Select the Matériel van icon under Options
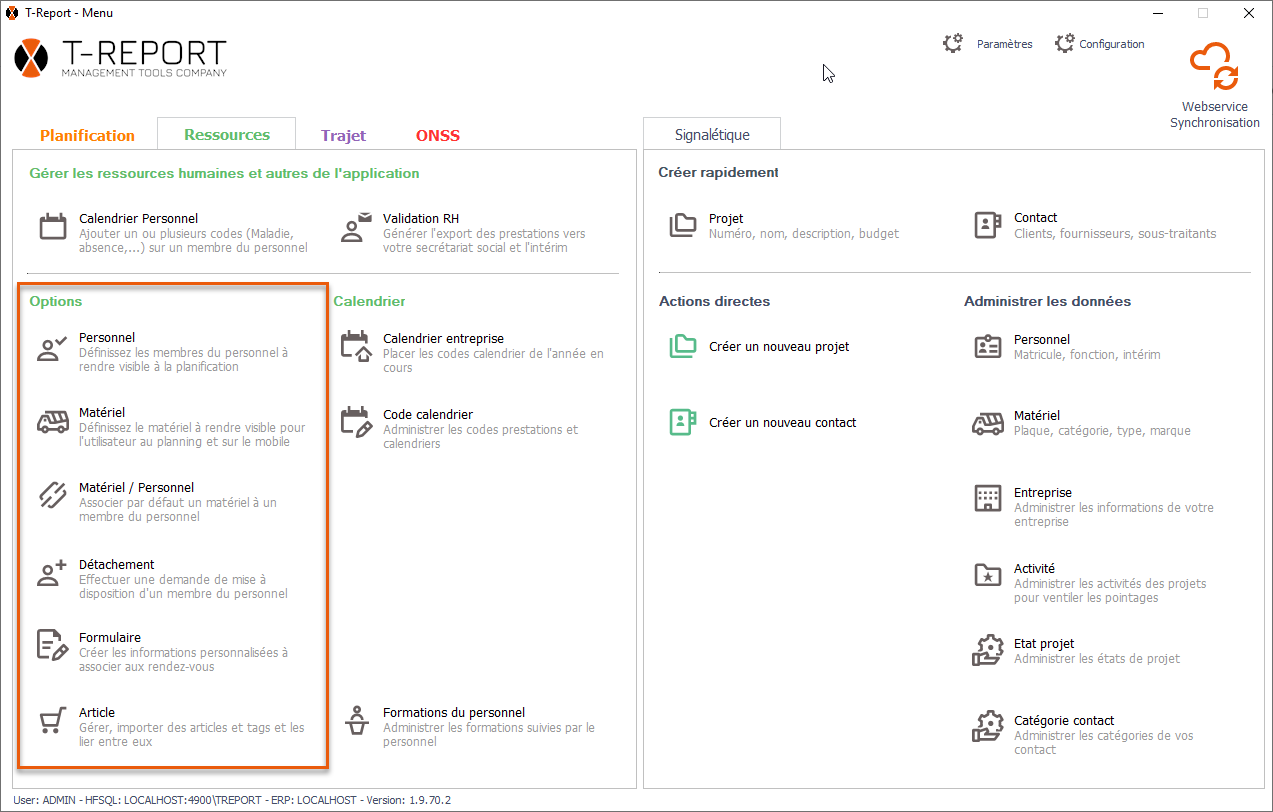 click(x=53, y=422)
